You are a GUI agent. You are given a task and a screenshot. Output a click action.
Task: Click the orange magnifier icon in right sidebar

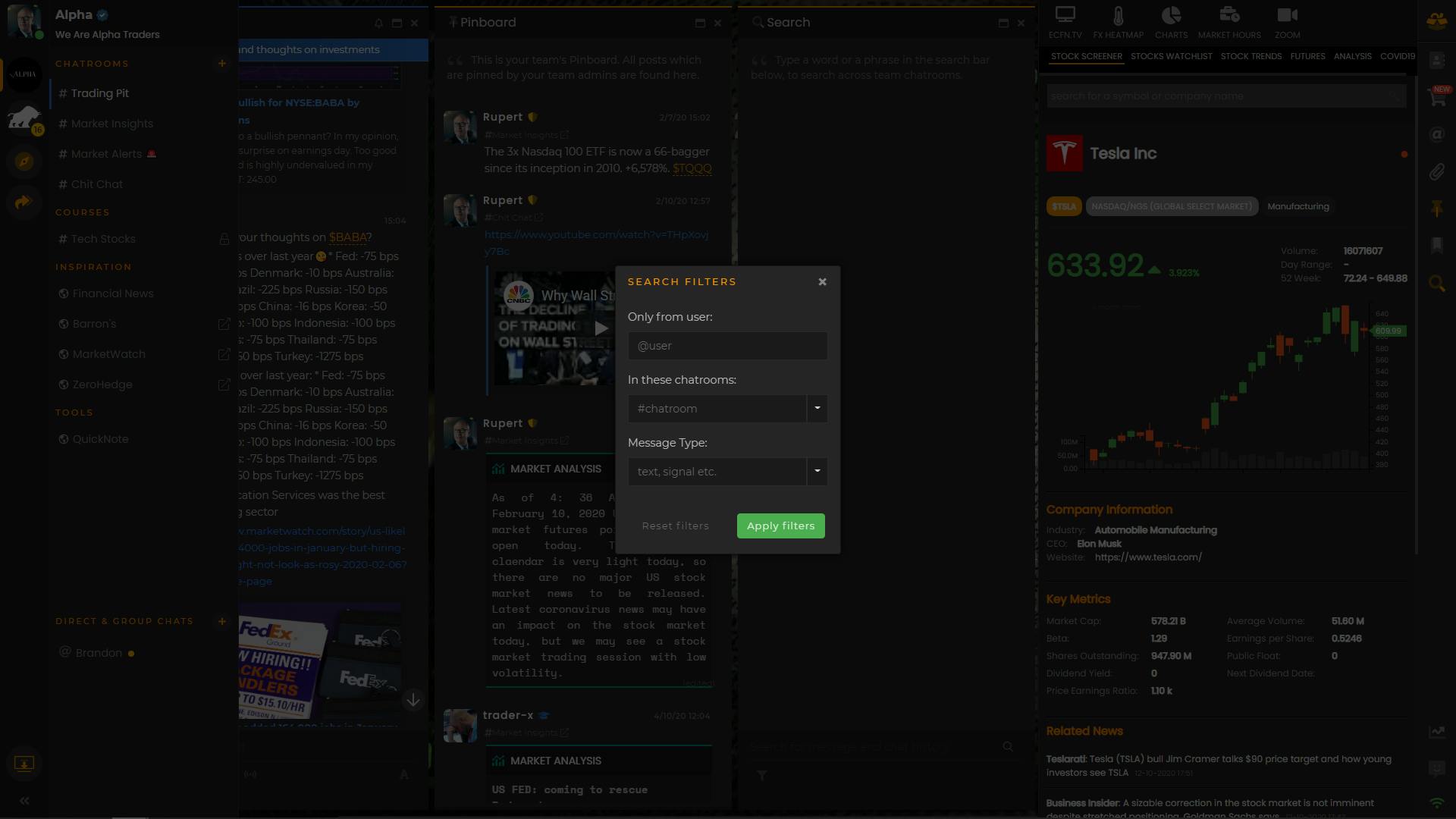(x=1437, y=284)
